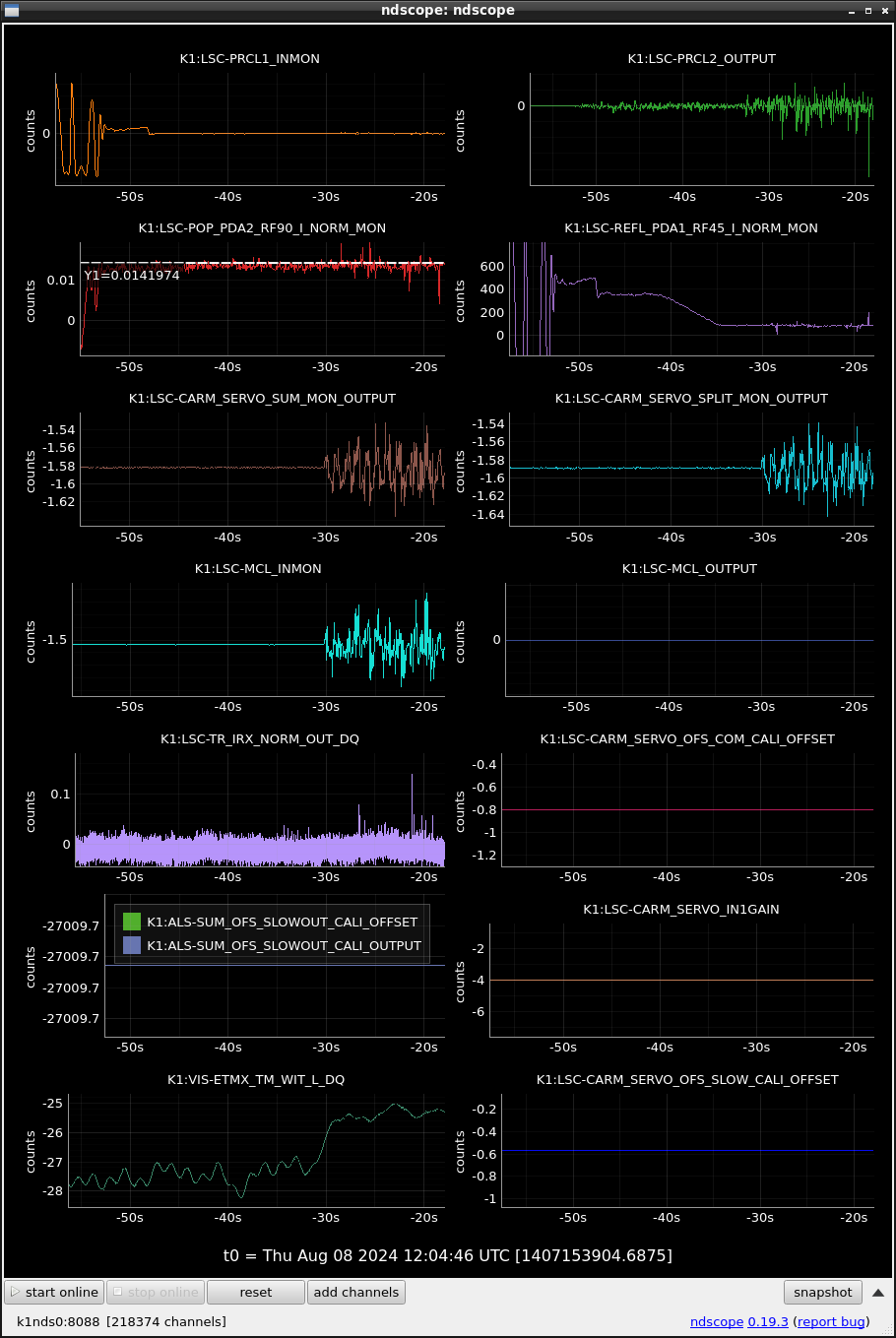896x1338 pixels.
Task: Select the K1:LSC-CARM_SERVO_IN1GAIN plot title
Action: pyautogui.click(x=681, y=910)
